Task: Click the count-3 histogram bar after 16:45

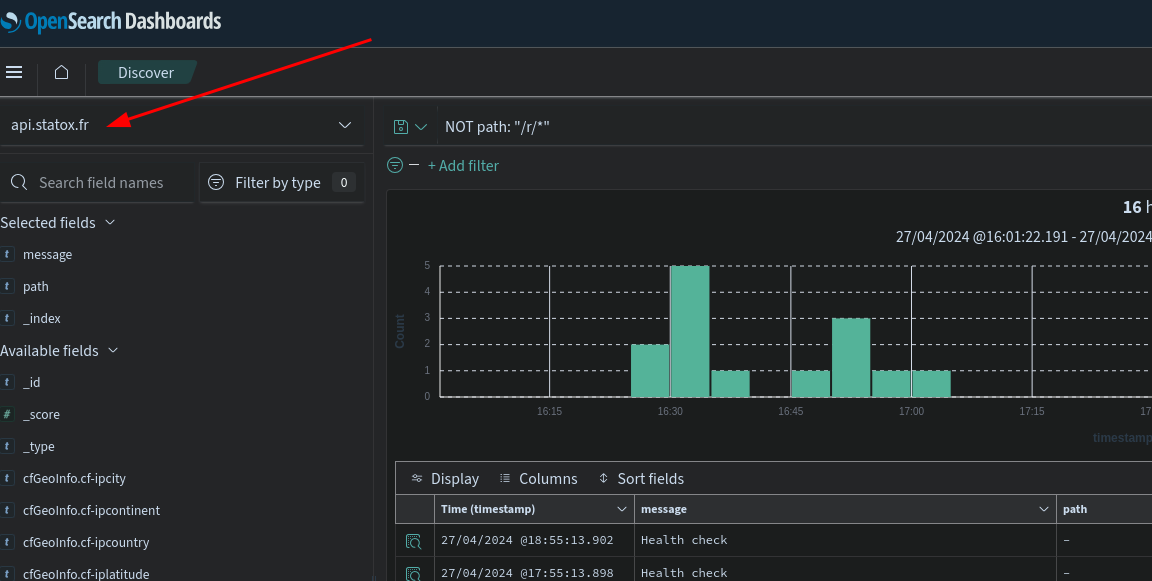Action: pyautogui.click(x=851, y=358)
